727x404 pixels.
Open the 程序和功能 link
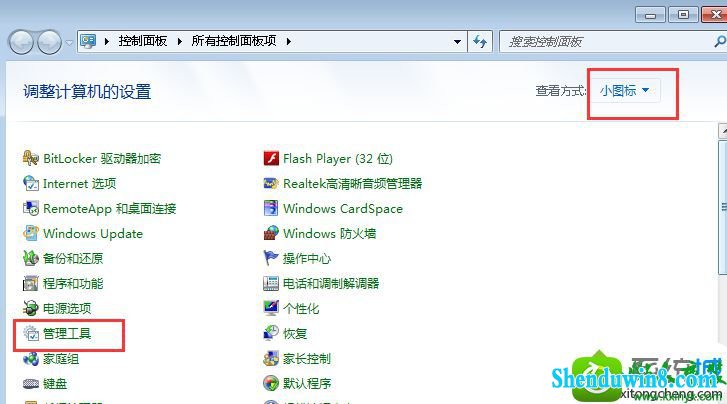tap(73, 283)
